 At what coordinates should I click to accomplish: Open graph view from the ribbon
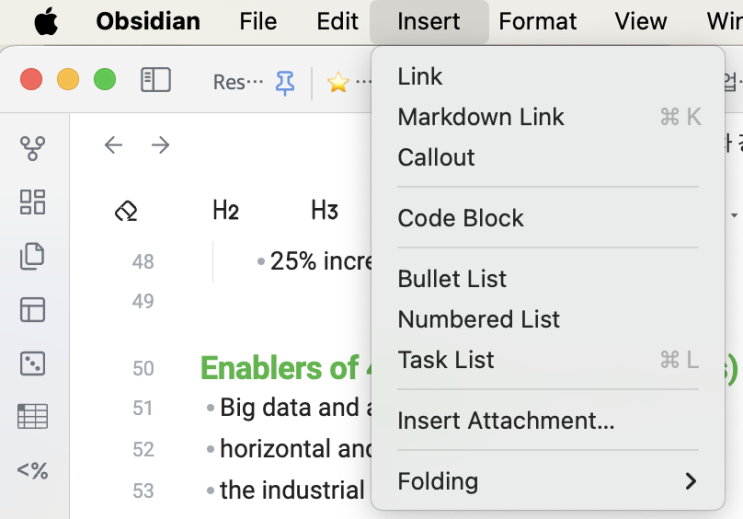coord(33,149)
